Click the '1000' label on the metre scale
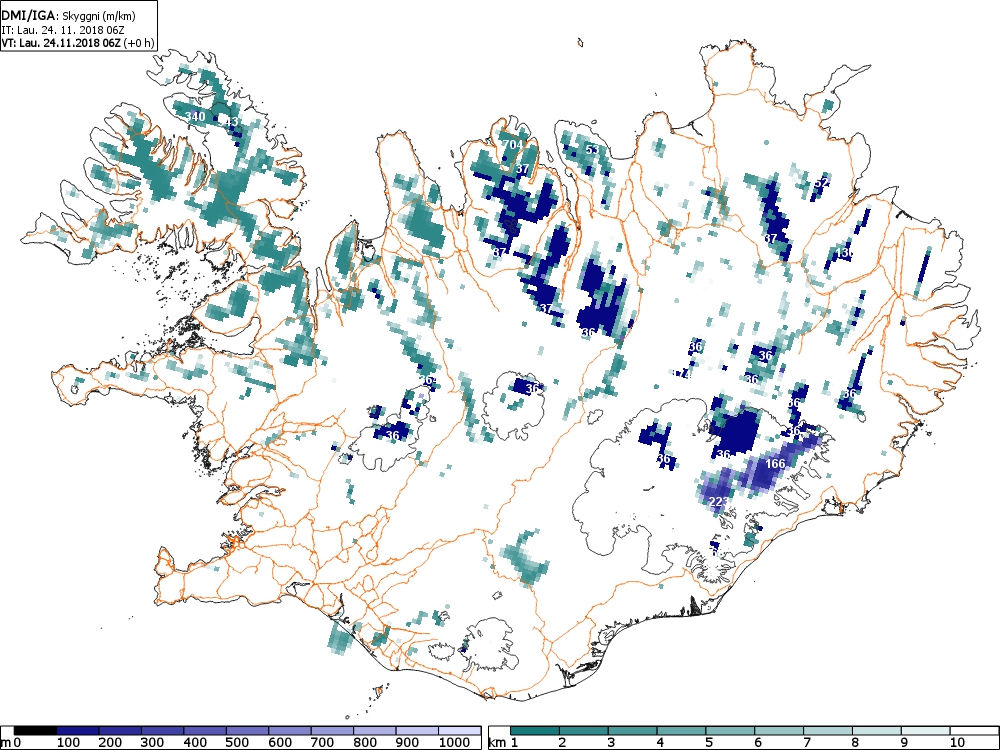 [454, 742]
